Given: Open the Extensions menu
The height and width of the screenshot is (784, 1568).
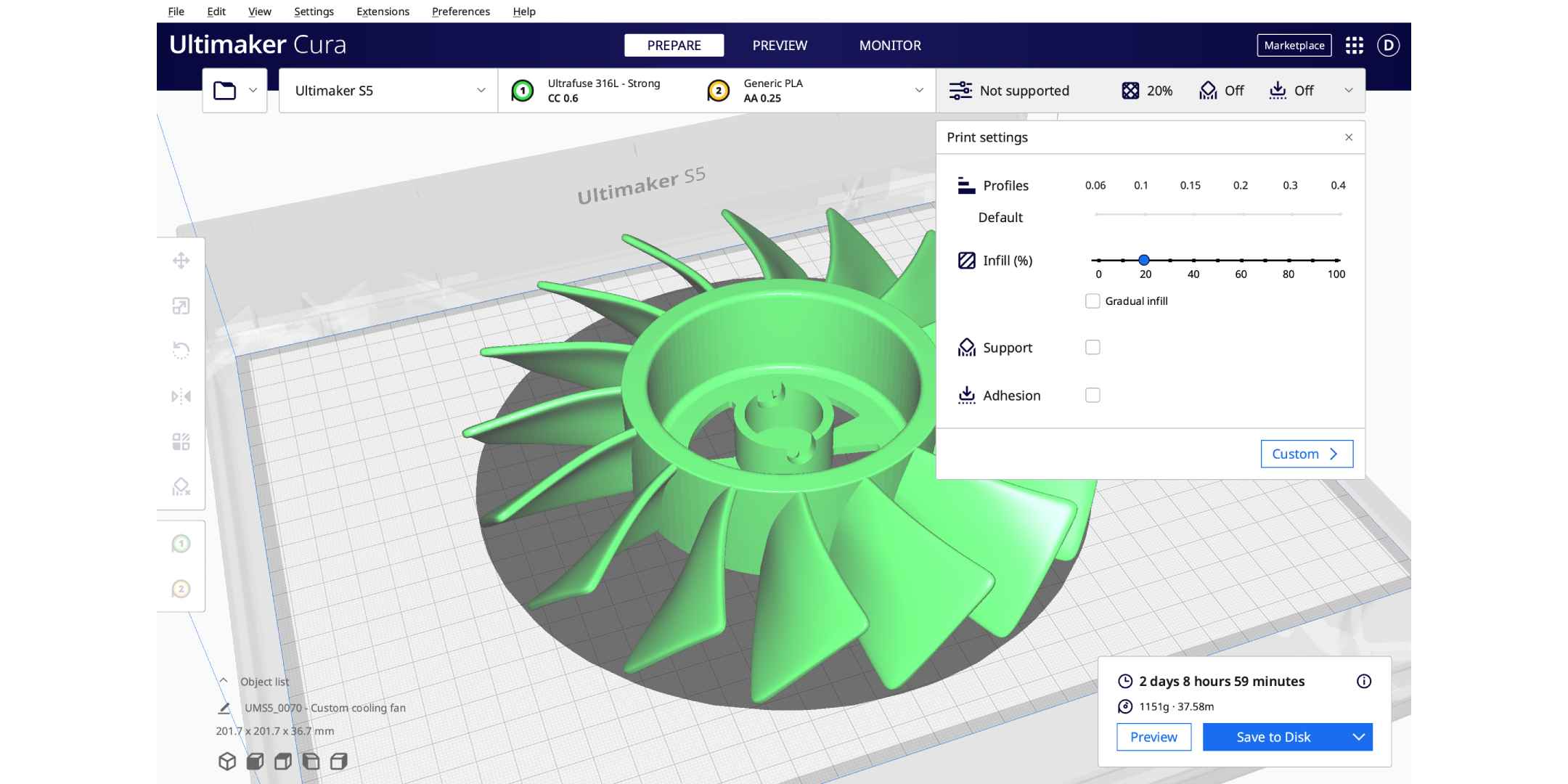Looking at the screenshot, I should [383, 12].
